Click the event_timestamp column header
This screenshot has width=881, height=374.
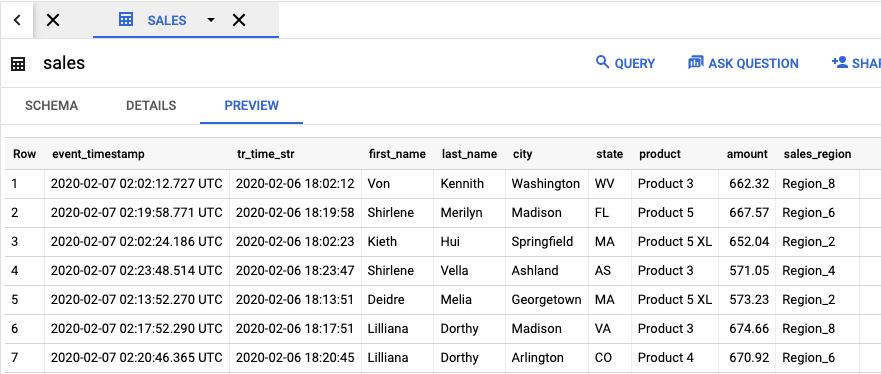pyautogui.click(x=98, y=154)
